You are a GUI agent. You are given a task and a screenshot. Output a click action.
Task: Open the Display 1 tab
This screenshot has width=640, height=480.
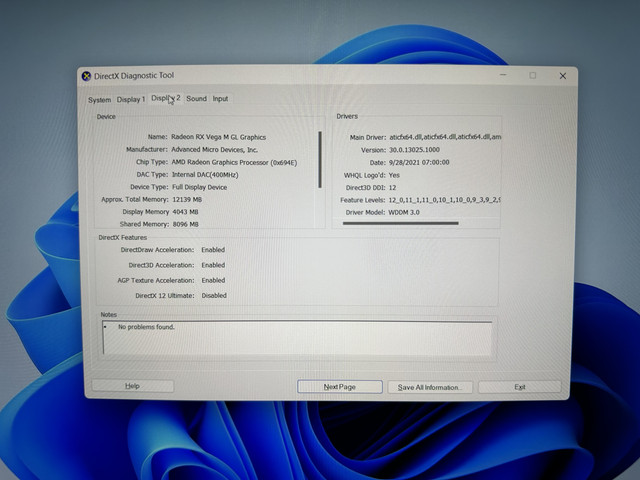(x=131, y=99)
